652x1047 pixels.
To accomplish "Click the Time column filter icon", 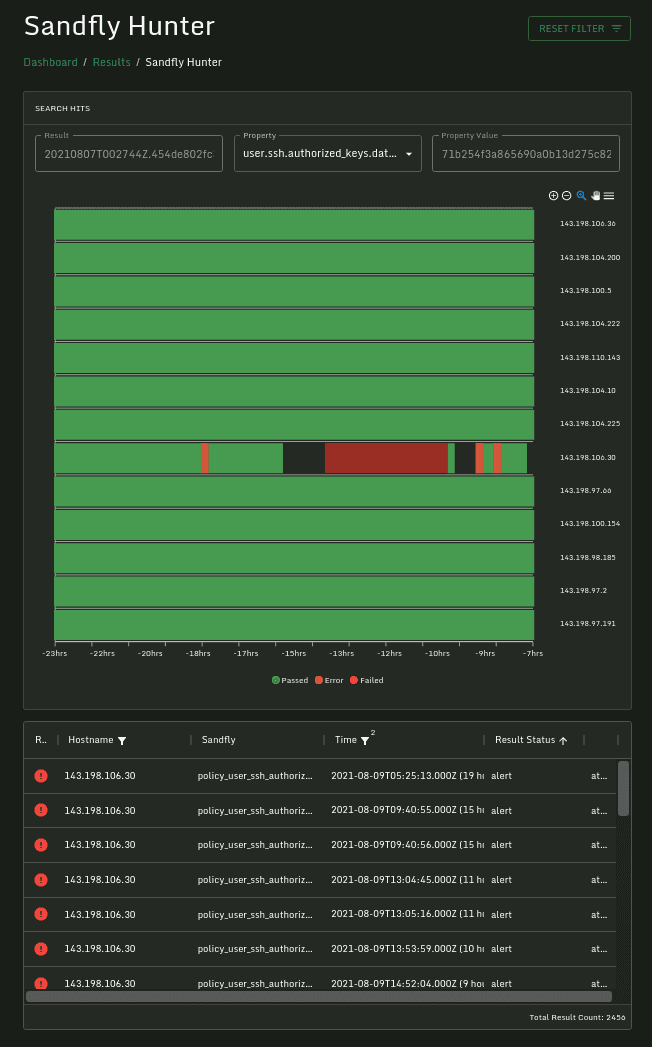I will [365, 741].
